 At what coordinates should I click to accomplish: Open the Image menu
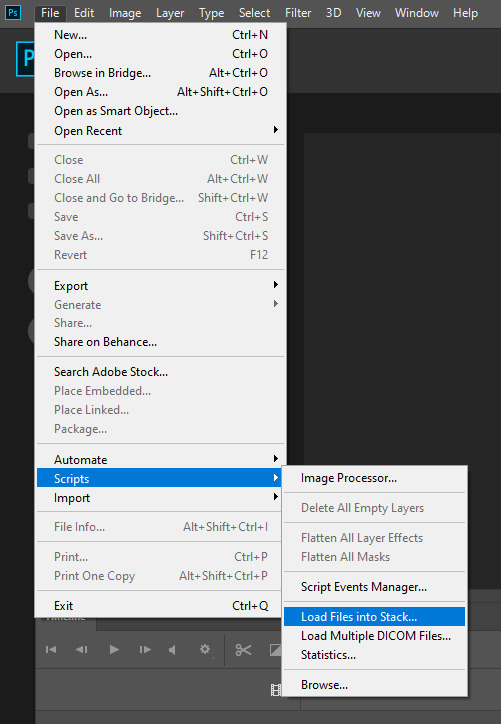(x=125, y=13)
